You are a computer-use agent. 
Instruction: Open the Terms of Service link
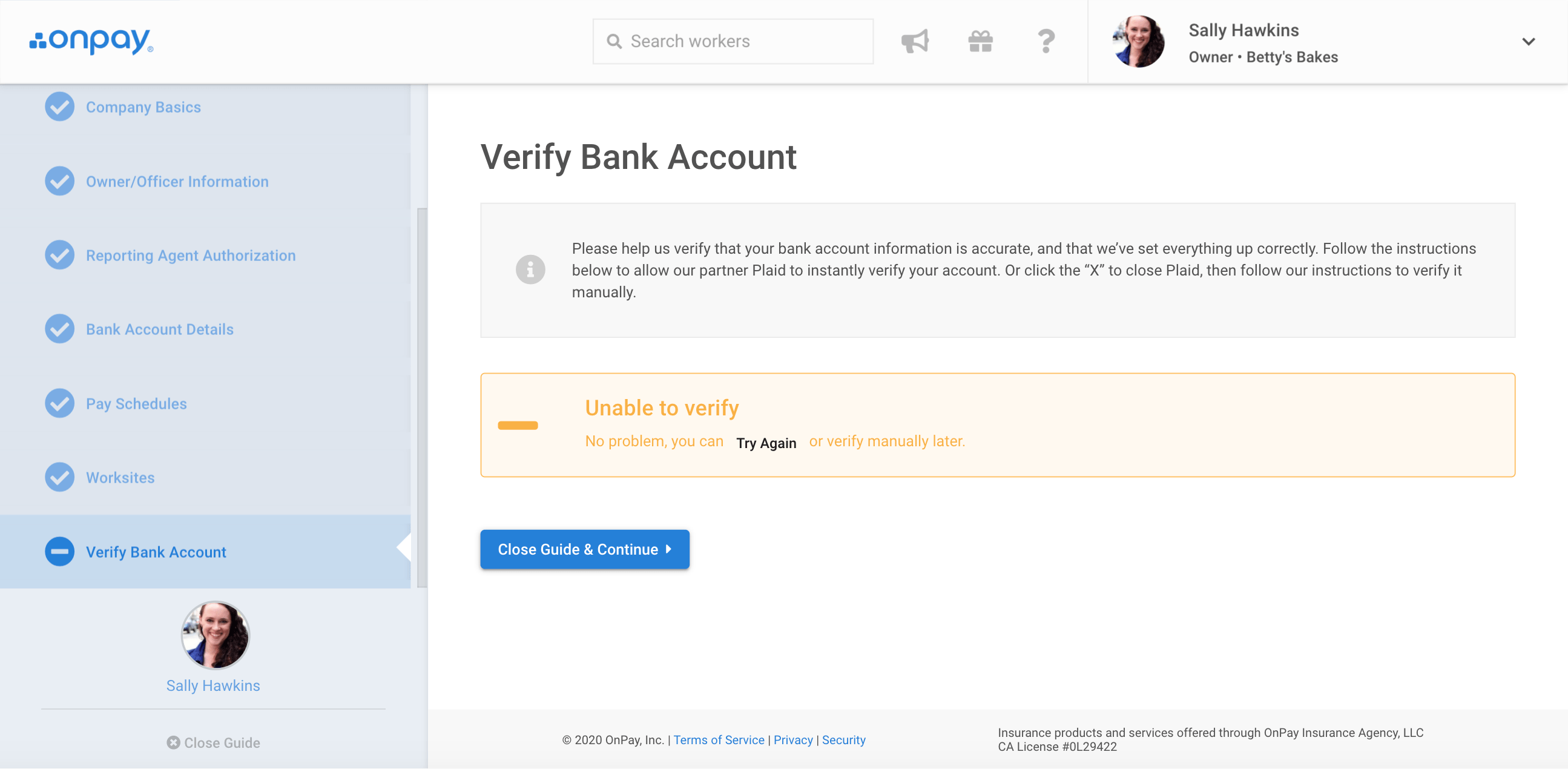(719, 740)
